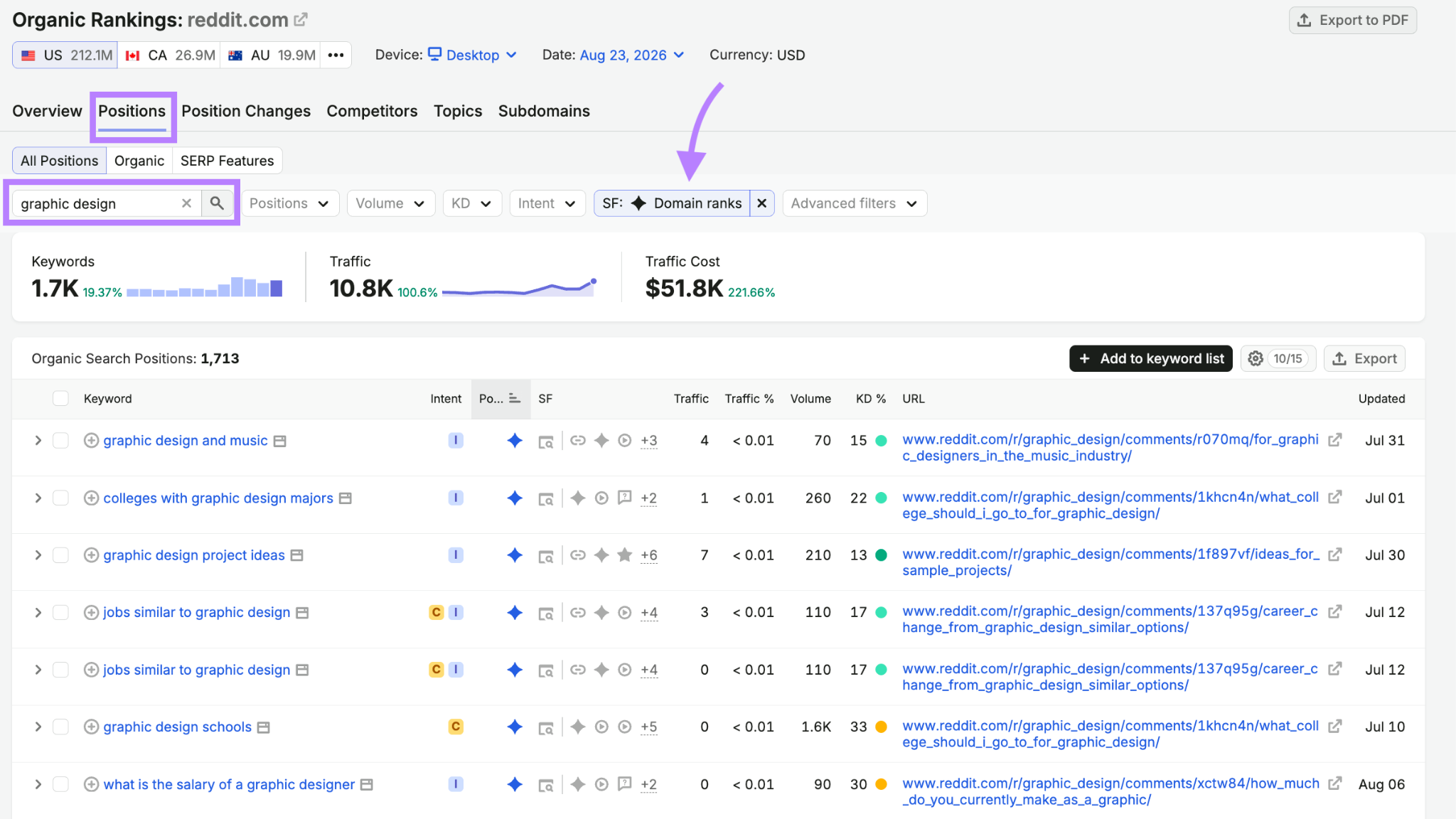Show +5 more SERP features for graphic design schools

(x=648, y=727)
